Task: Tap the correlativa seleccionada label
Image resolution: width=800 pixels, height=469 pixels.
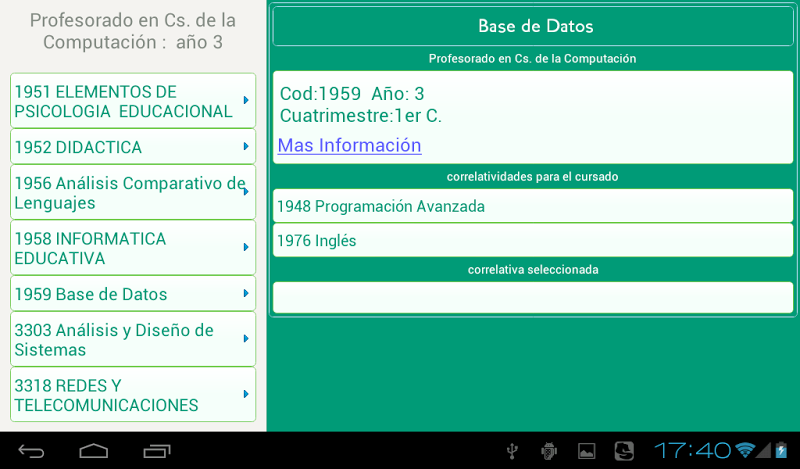Action: coord(533,269)
